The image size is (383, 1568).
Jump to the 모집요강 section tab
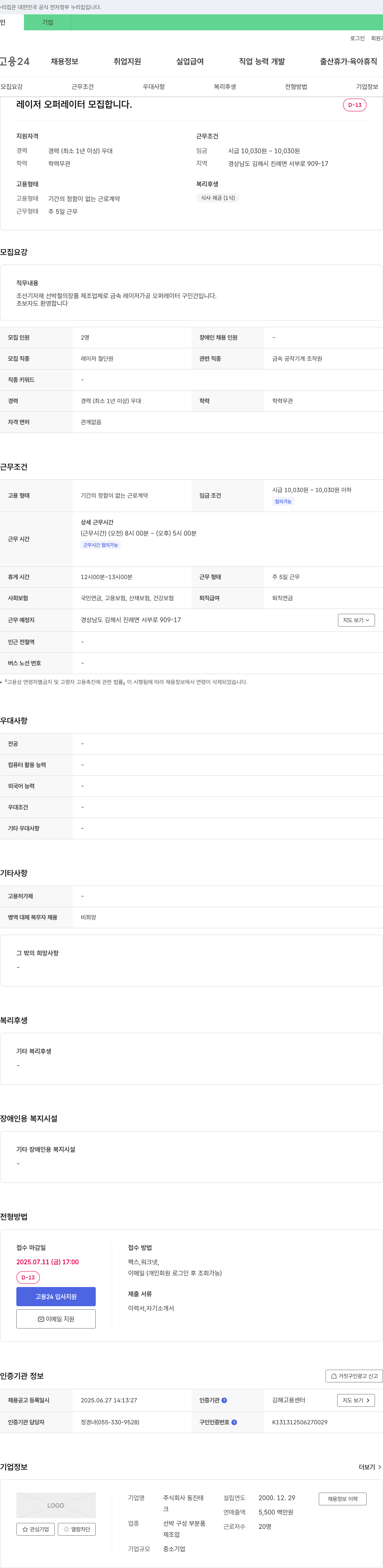tap(12, 87)
